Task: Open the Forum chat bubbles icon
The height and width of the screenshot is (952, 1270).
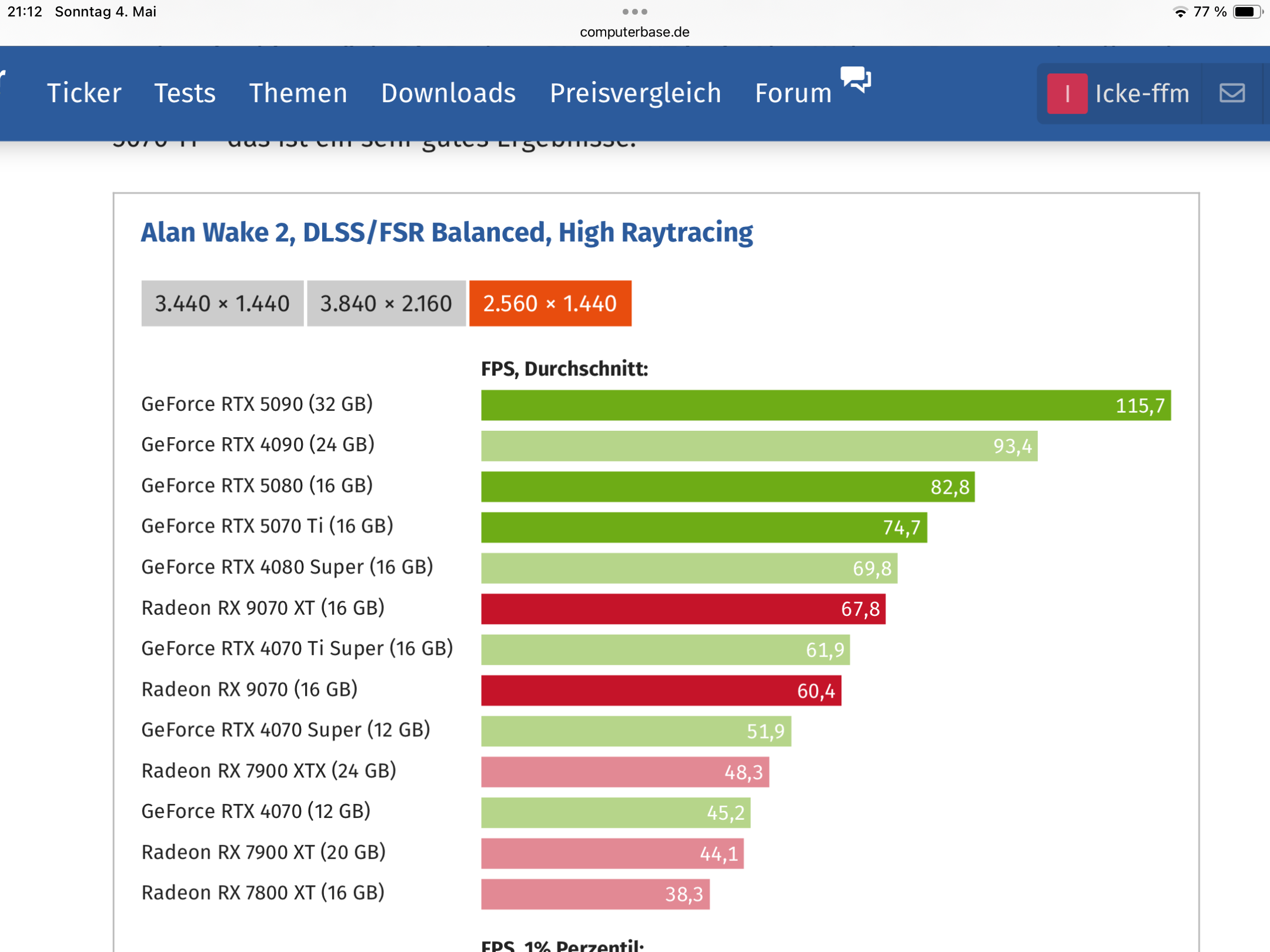Action: pos(855,79)
